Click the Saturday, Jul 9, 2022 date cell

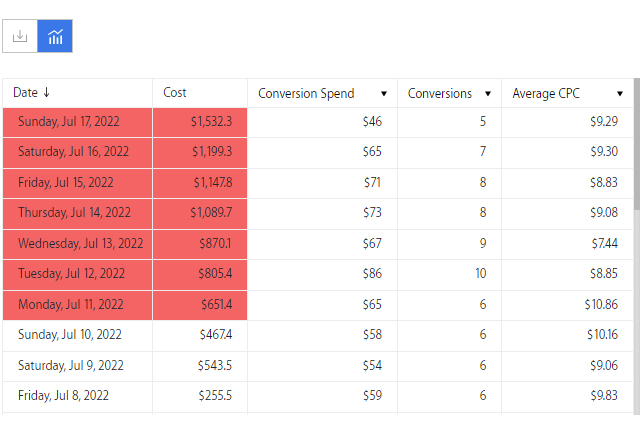[x=77, y=366]
